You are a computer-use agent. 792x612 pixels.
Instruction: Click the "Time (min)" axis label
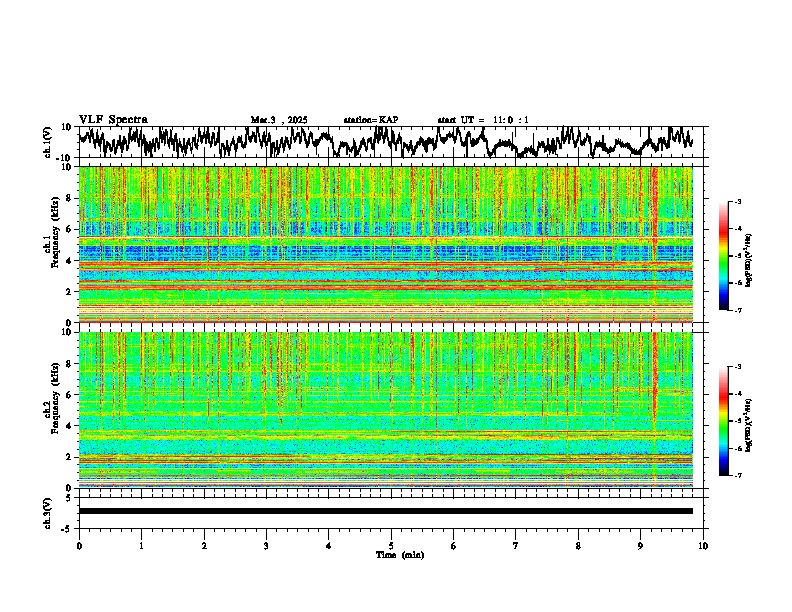(x=400, y=555)
